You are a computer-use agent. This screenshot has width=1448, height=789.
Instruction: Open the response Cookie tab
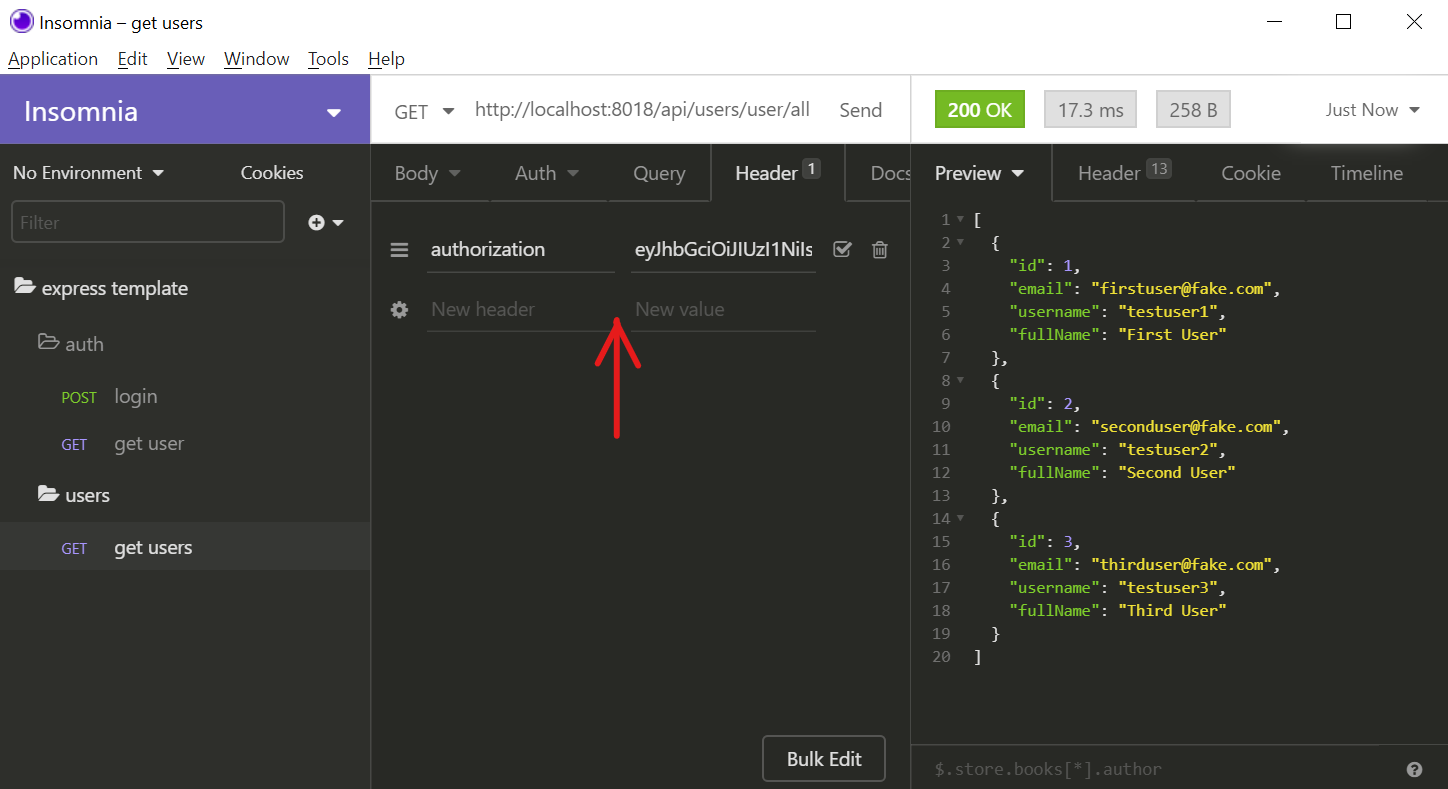(1251, 173)
